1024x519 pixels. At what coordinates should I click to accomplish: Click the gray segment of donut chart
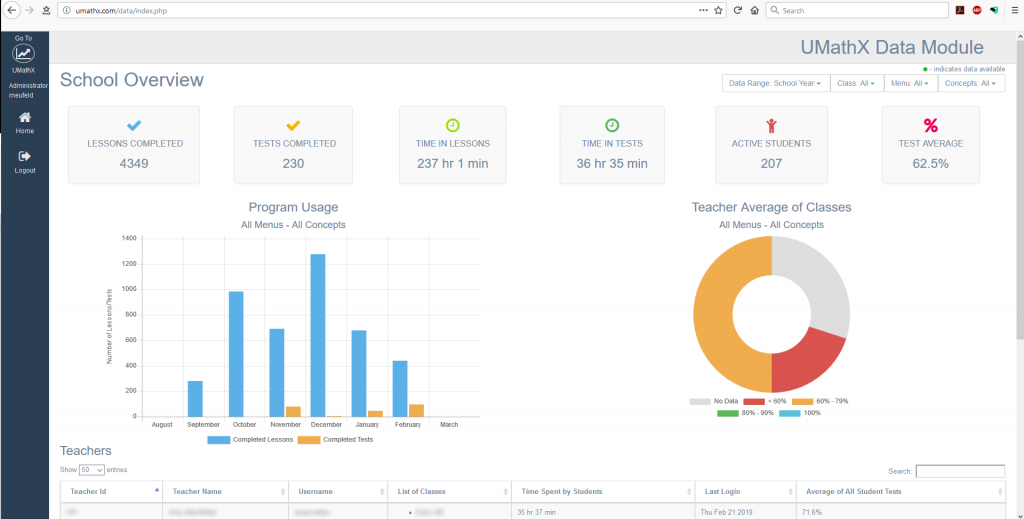[820, 281]
